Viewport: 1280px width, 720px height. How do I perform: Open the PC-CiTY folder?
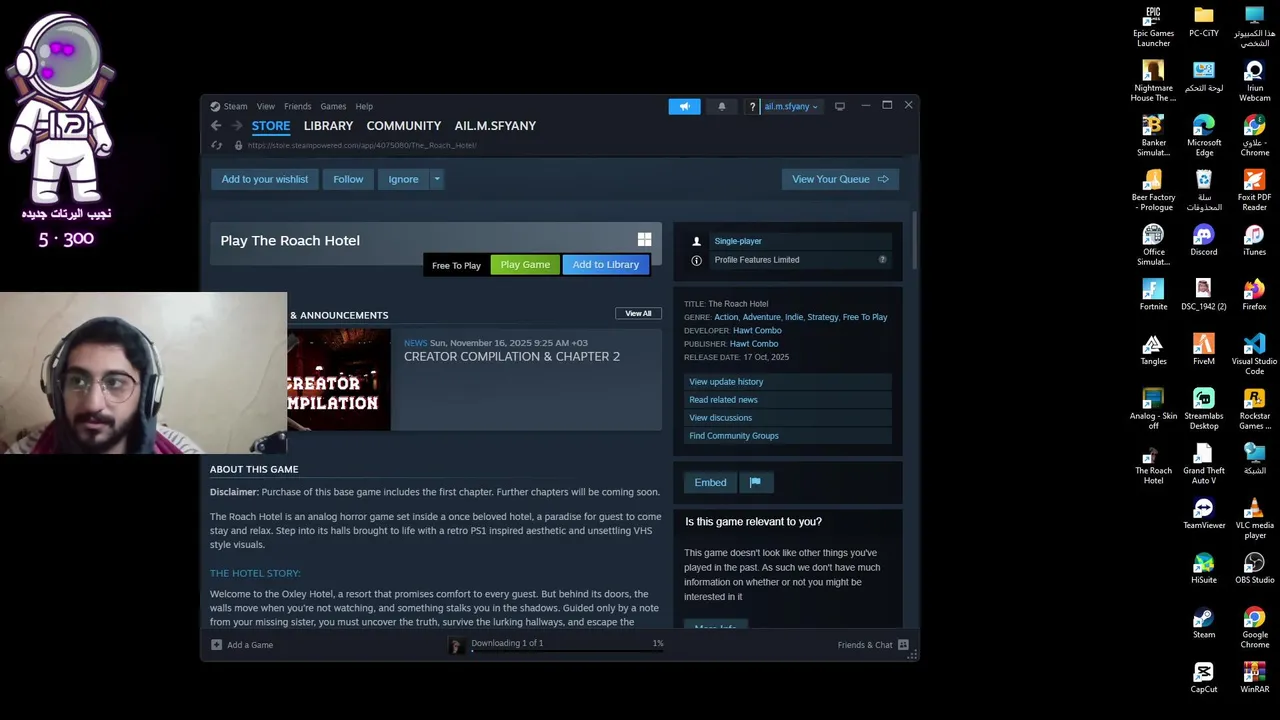1204,21
